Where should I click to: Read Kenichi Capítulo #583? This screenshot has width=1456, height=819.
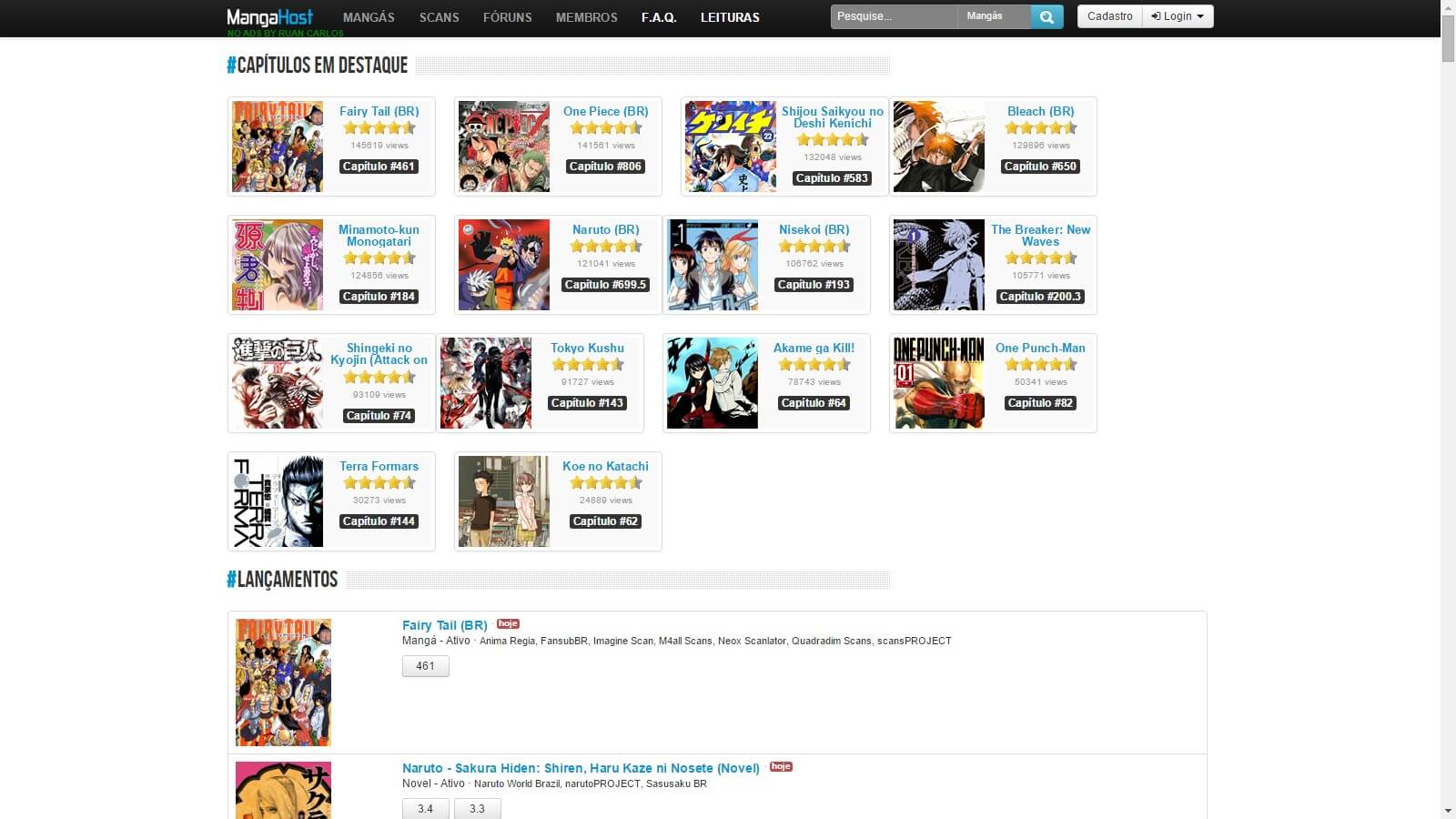[832, 178]
